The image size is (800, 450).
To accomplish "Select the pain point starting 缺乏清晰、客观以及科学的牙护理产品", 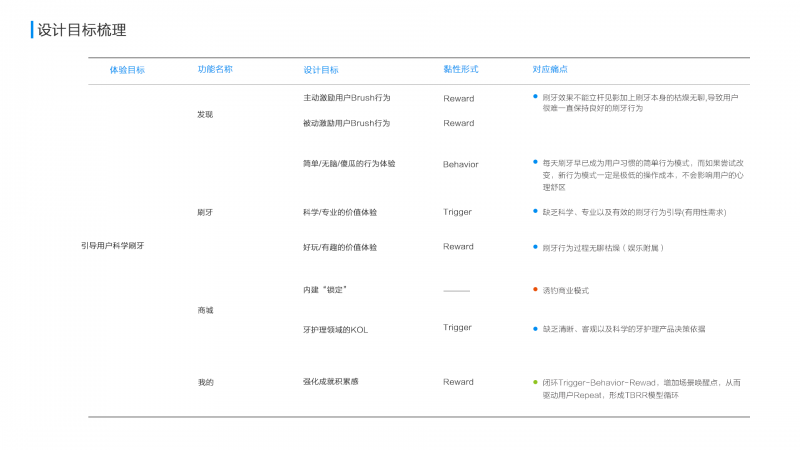I will click(623, 330).
